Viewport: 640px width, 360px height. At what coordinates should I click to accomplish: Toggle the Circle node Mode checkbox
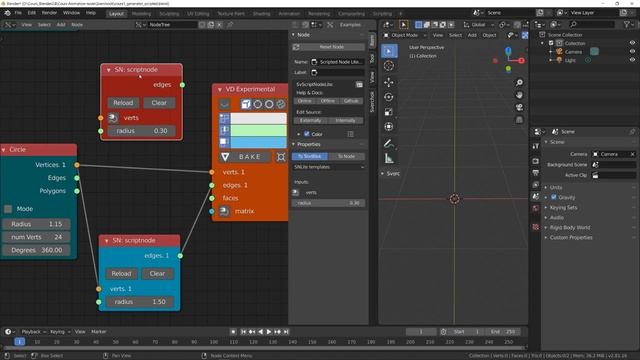[8, 209]
